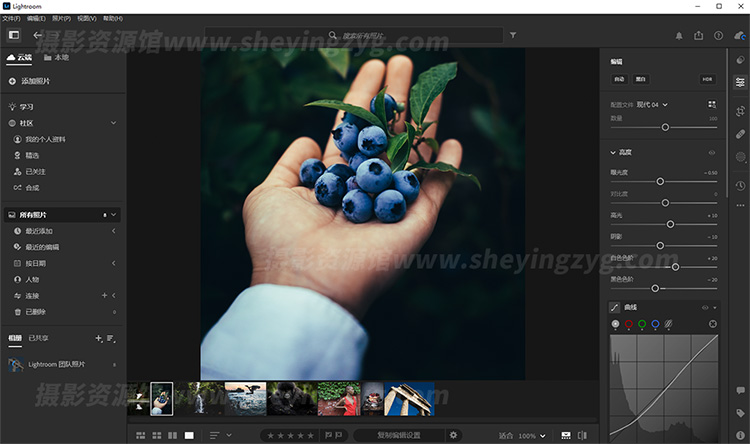
Task: Toggle the 亮度 panel eye visibility
Action: (x=712, y=153)
